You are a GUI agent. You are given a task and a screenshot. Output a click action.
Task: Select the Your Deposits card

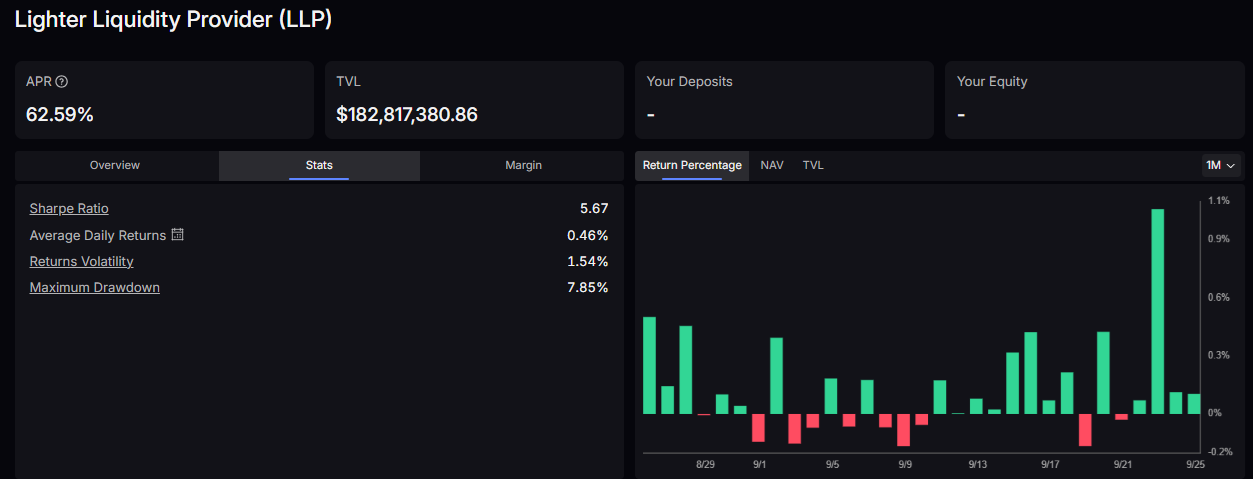click(x=784, y=100)
